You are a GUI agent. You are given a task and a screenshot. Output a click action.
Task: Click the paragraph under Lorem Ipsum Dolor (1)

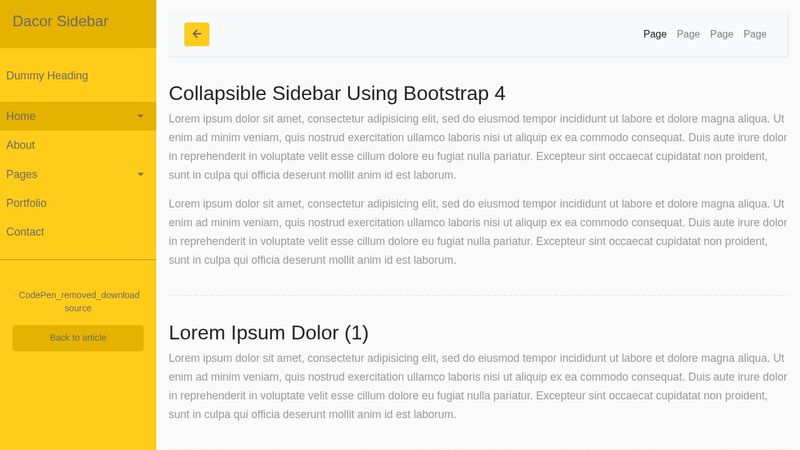click(x=477, y=386)
